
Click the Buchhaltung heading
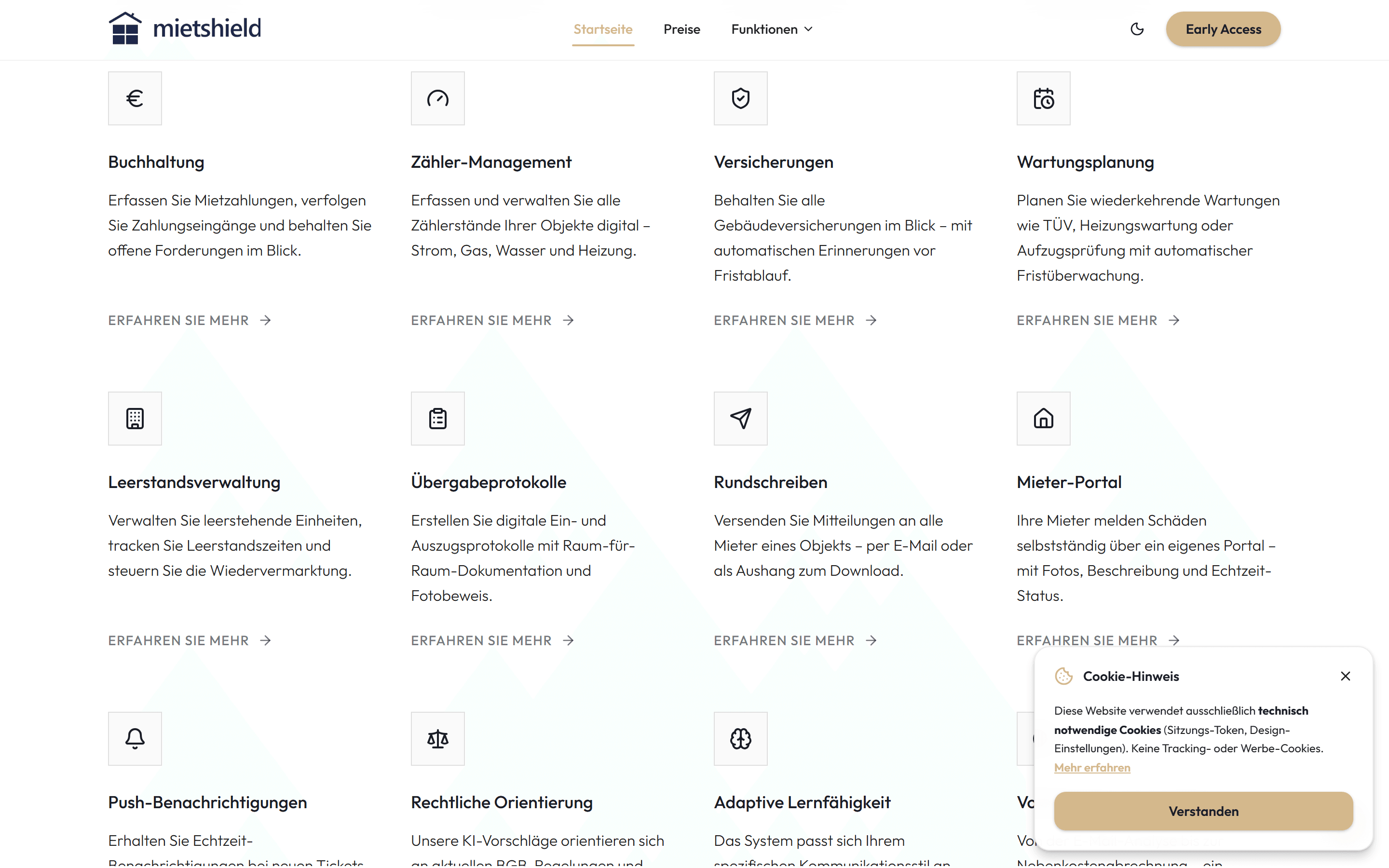click(156, 162)
